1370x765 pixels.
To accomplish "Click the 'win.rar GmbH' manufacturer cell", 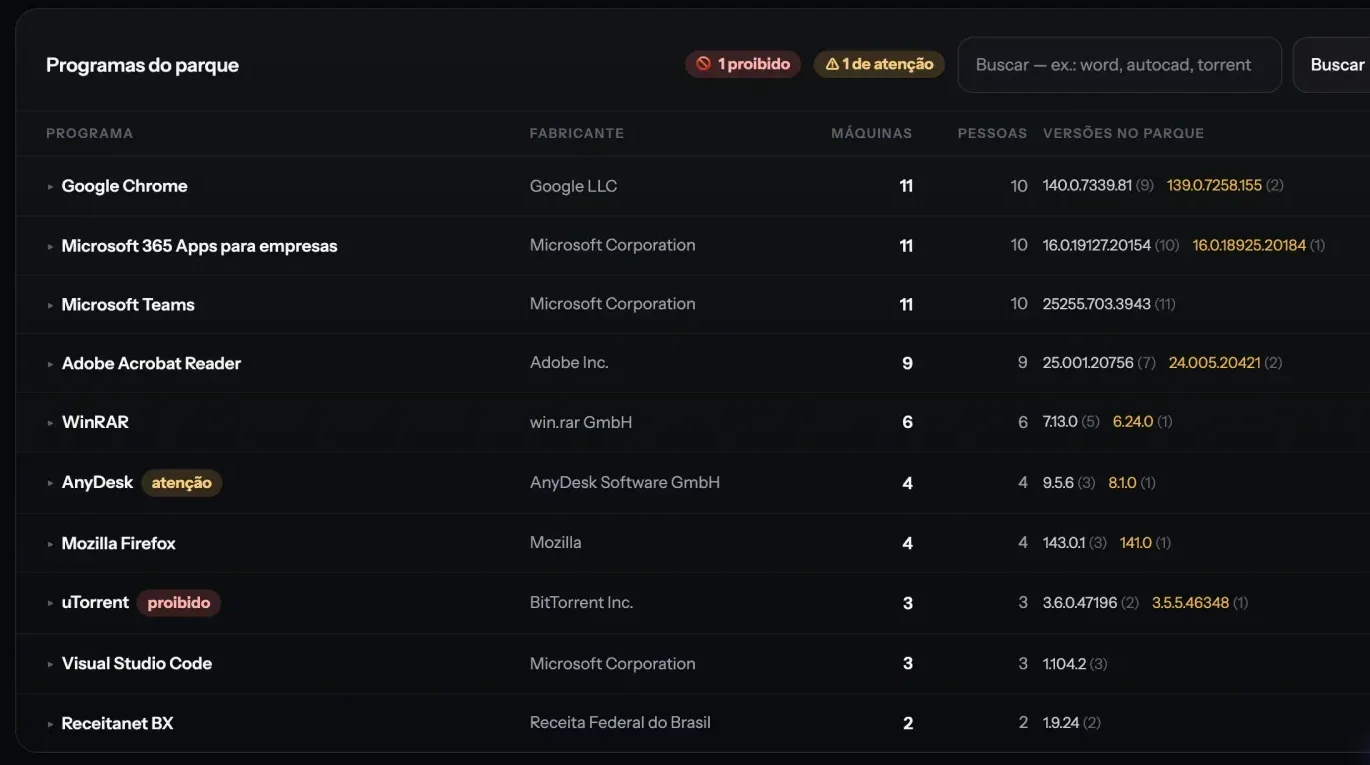I will coord(581,422).
